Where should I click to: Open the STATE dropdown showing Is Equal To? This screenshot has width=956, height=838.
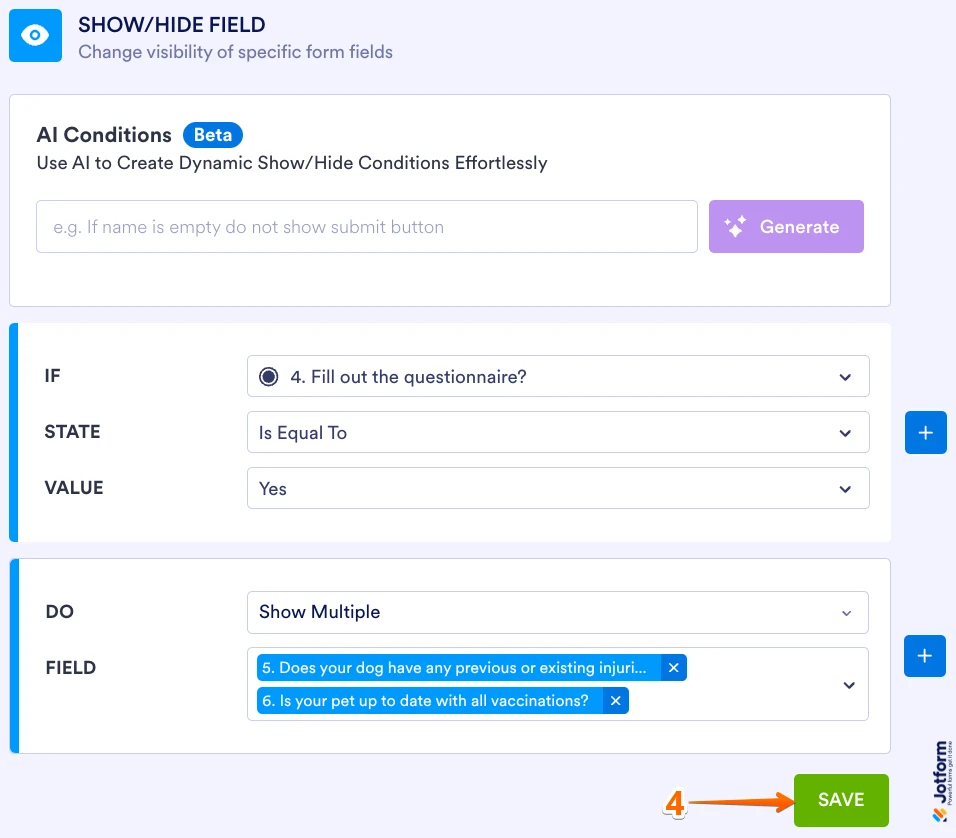(x=557, y=432)
